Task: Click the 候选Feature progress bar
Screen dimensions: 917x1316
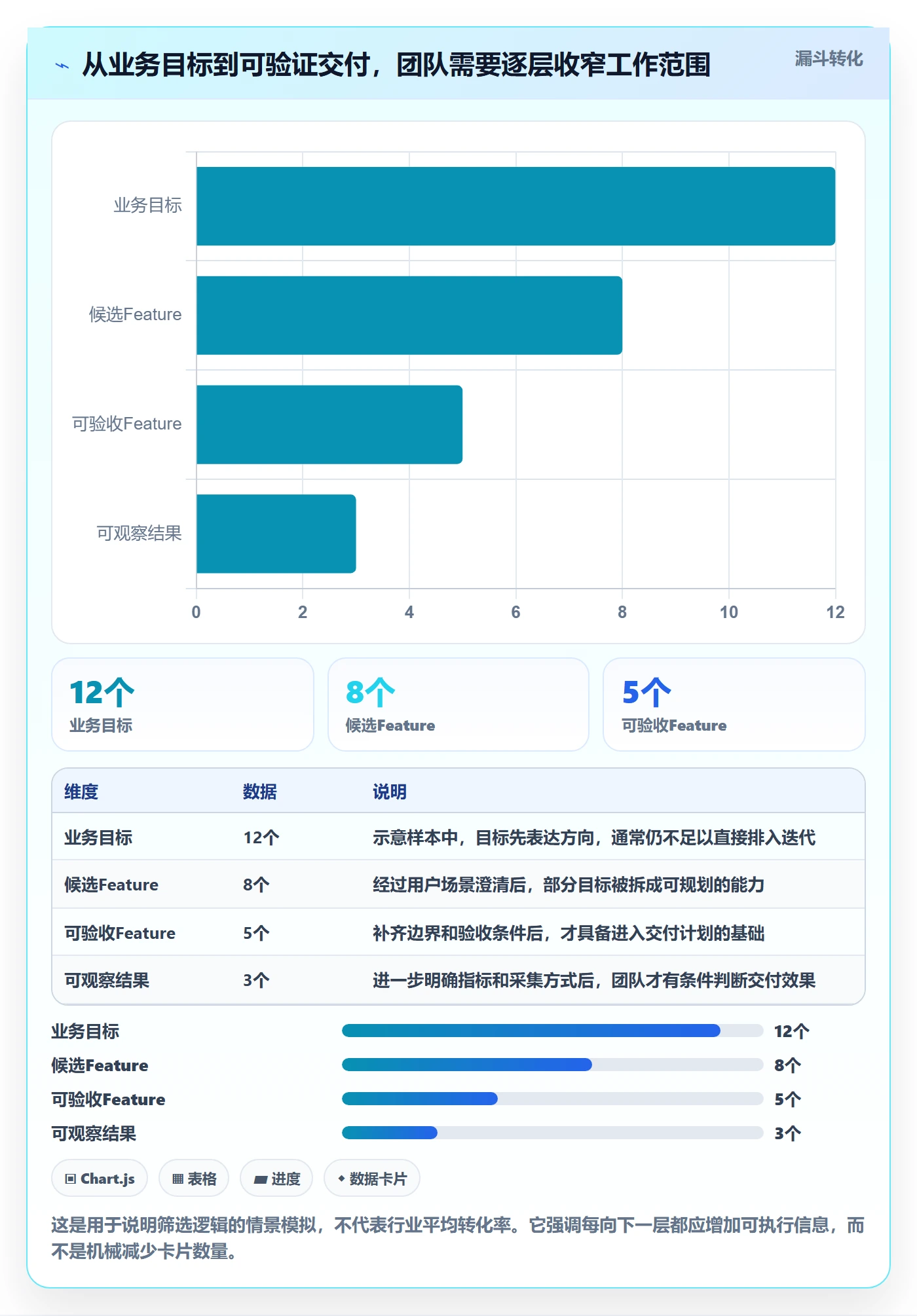Action: click(x=552, y=1065)
